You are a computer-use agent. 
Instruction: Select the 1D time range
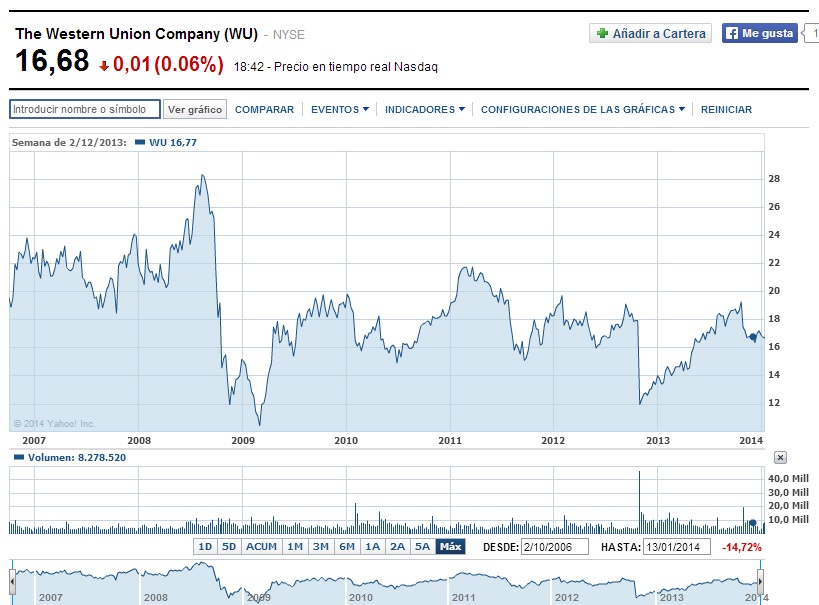(205, 547)
